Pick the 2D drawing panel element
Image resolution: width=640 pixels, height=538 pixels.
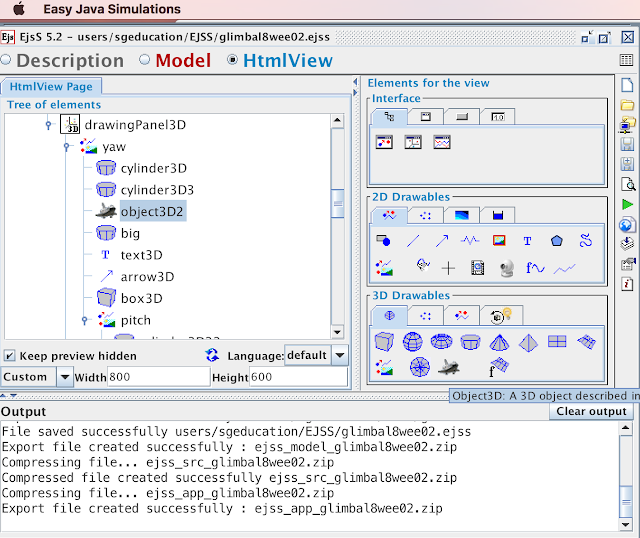click(384, 142)
